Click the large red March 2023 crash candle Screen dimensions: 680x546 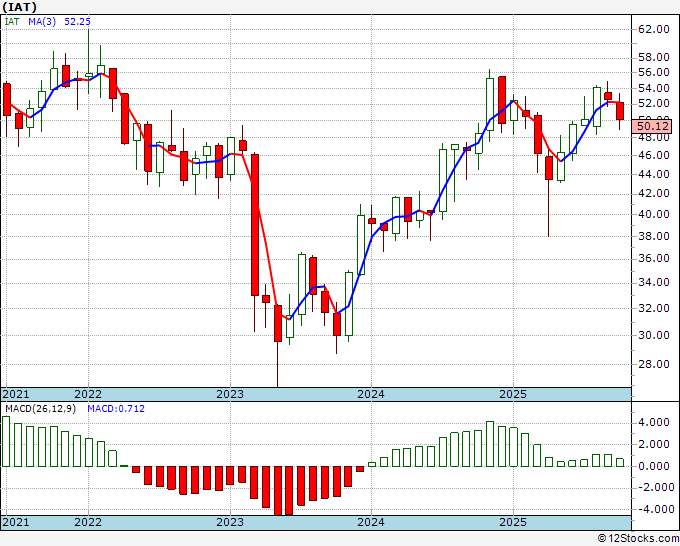[x=255, y=225]
